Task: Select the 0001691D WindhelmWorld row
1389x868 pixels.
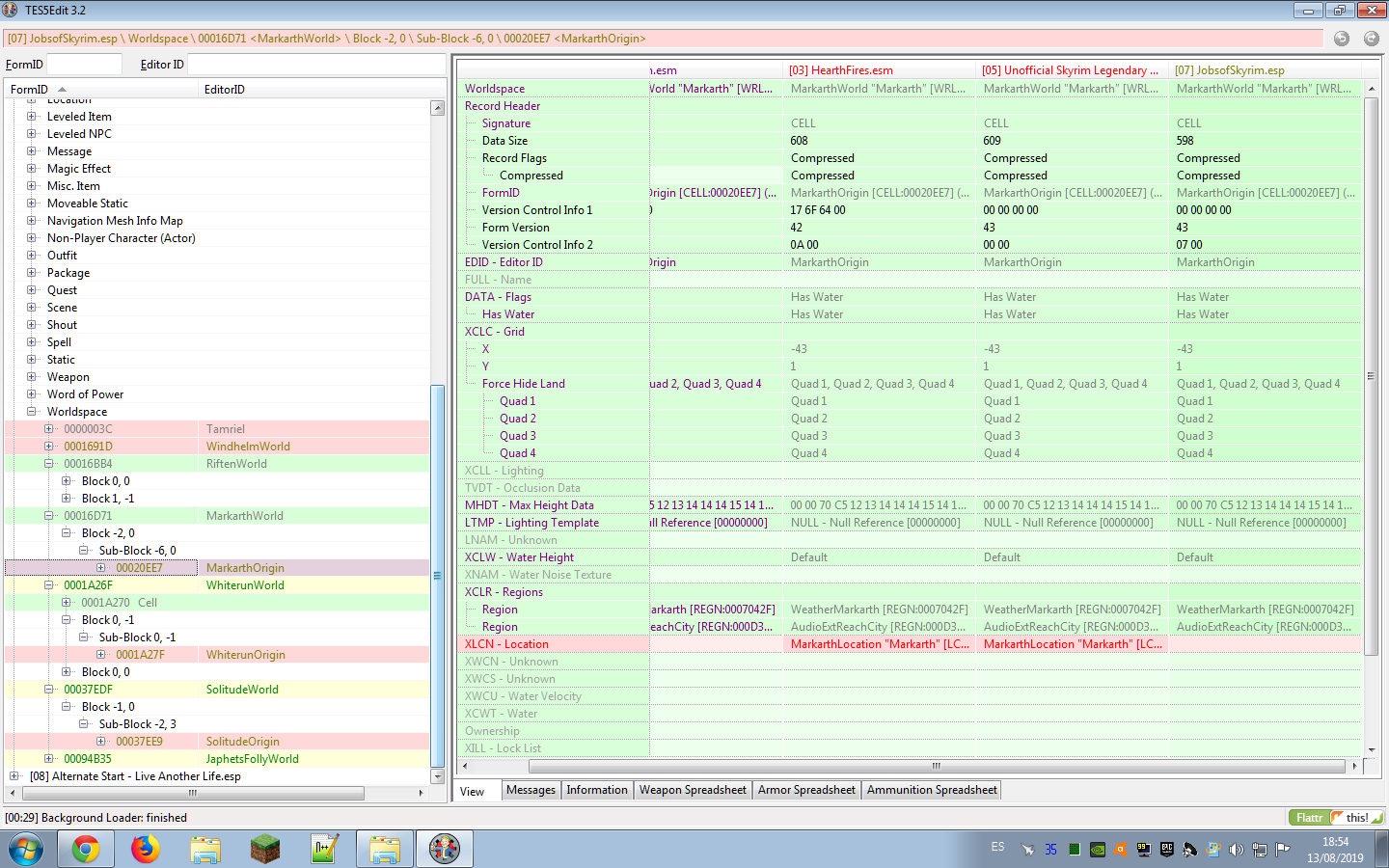Action: [x=217, y=447]
